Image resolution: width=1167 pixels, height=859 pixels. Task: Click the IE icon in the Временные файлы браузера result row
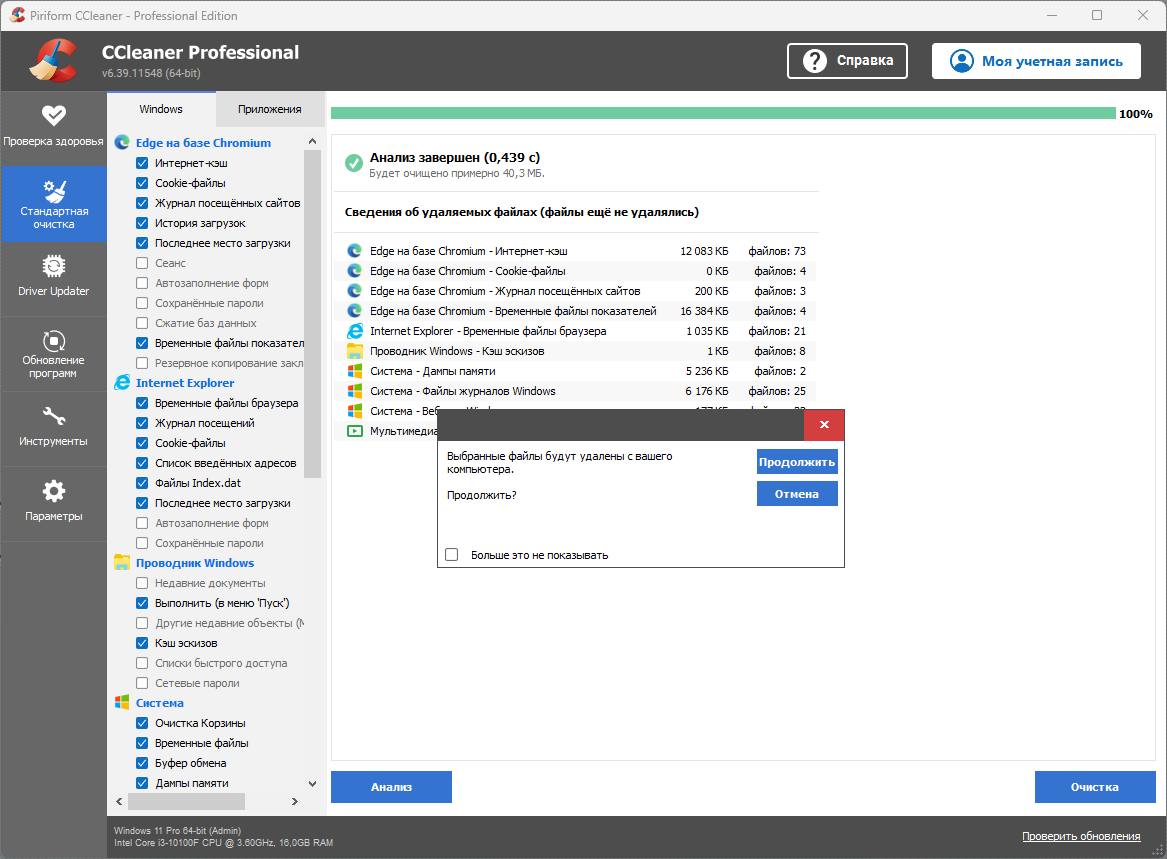tap(355, 331)
